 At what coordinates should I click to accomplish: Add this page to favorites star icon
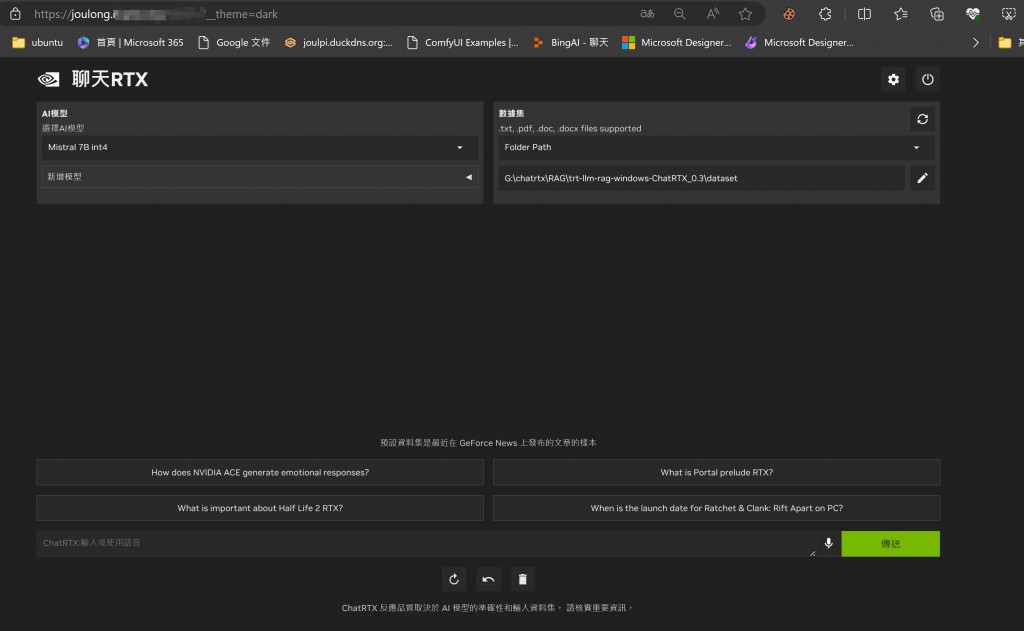pyautogui.click(x=745, y=14)
